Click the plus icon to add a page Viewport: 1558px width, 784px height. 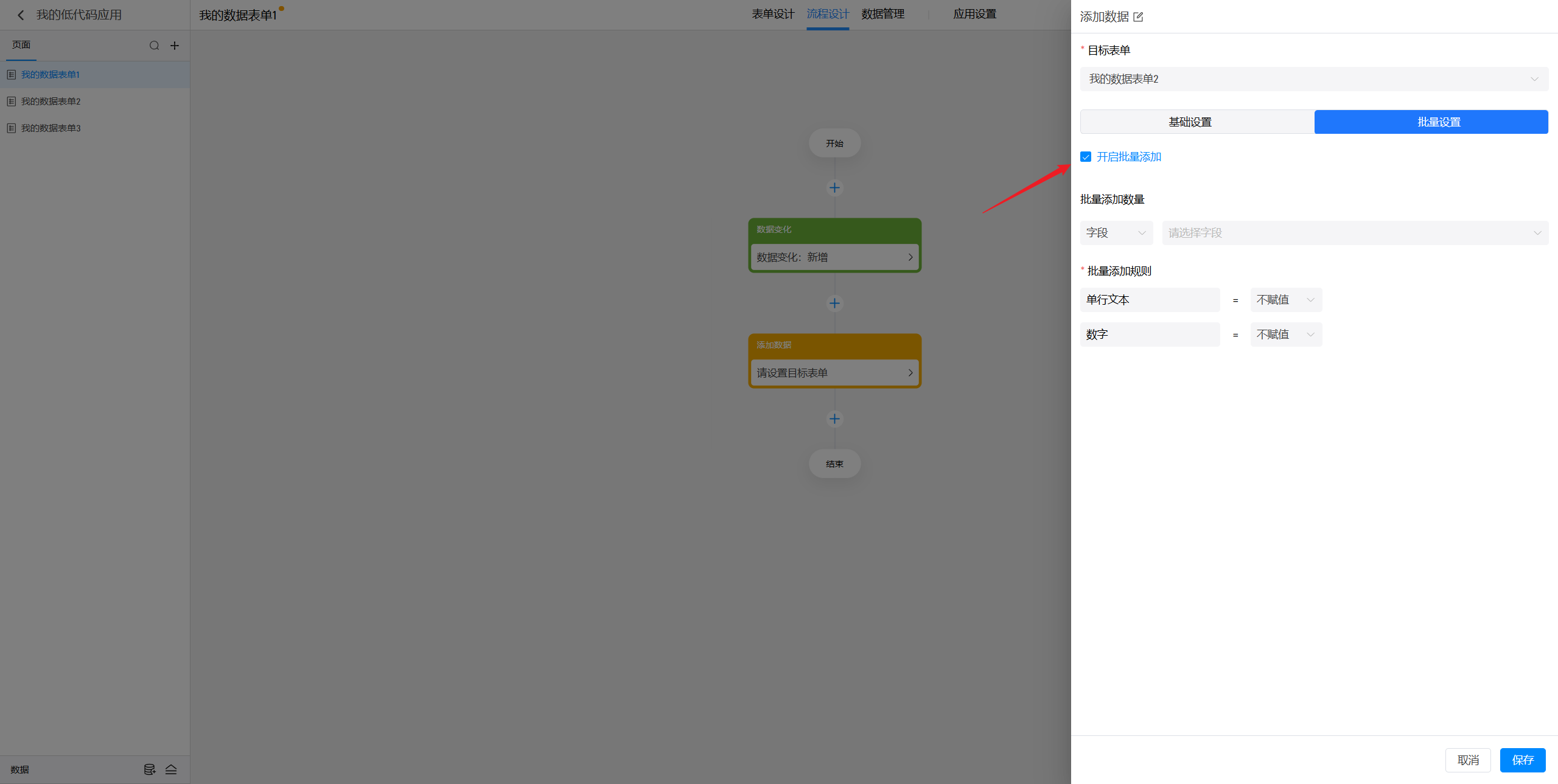(175, 46)
